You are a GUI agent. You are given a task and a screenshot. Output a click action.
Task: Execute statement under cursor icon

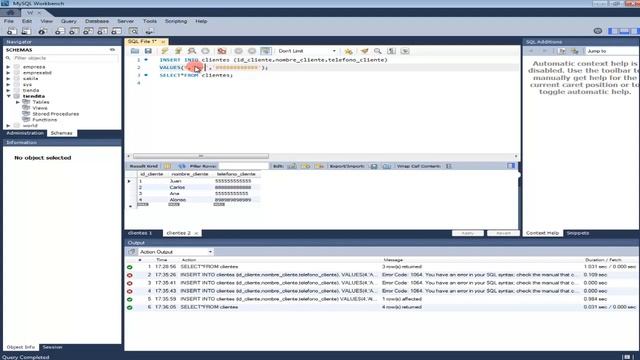point(178,51)
